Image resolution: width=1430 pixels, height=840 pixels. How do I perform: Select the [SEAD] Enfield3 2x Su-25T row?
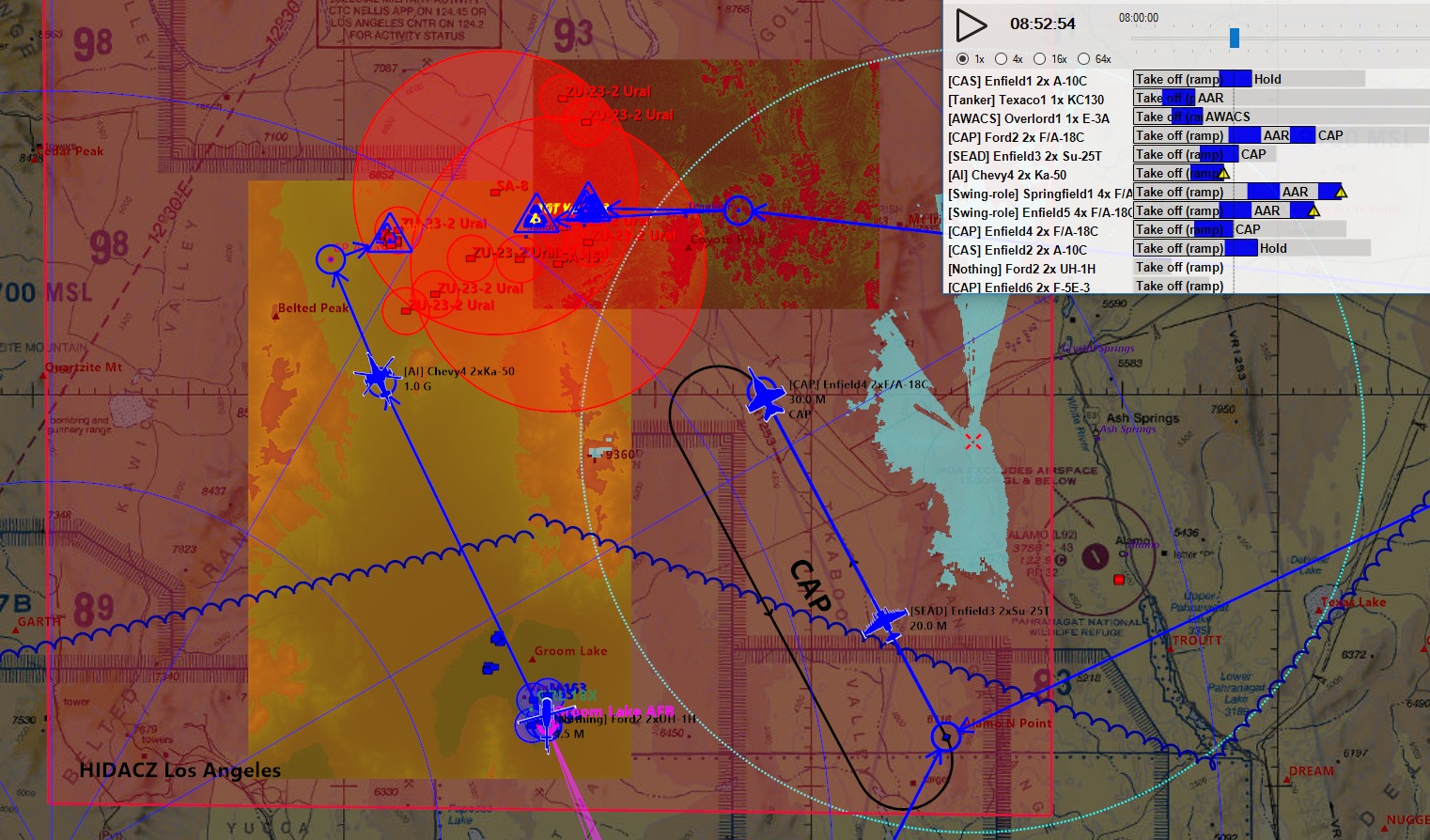(1024, 156)
